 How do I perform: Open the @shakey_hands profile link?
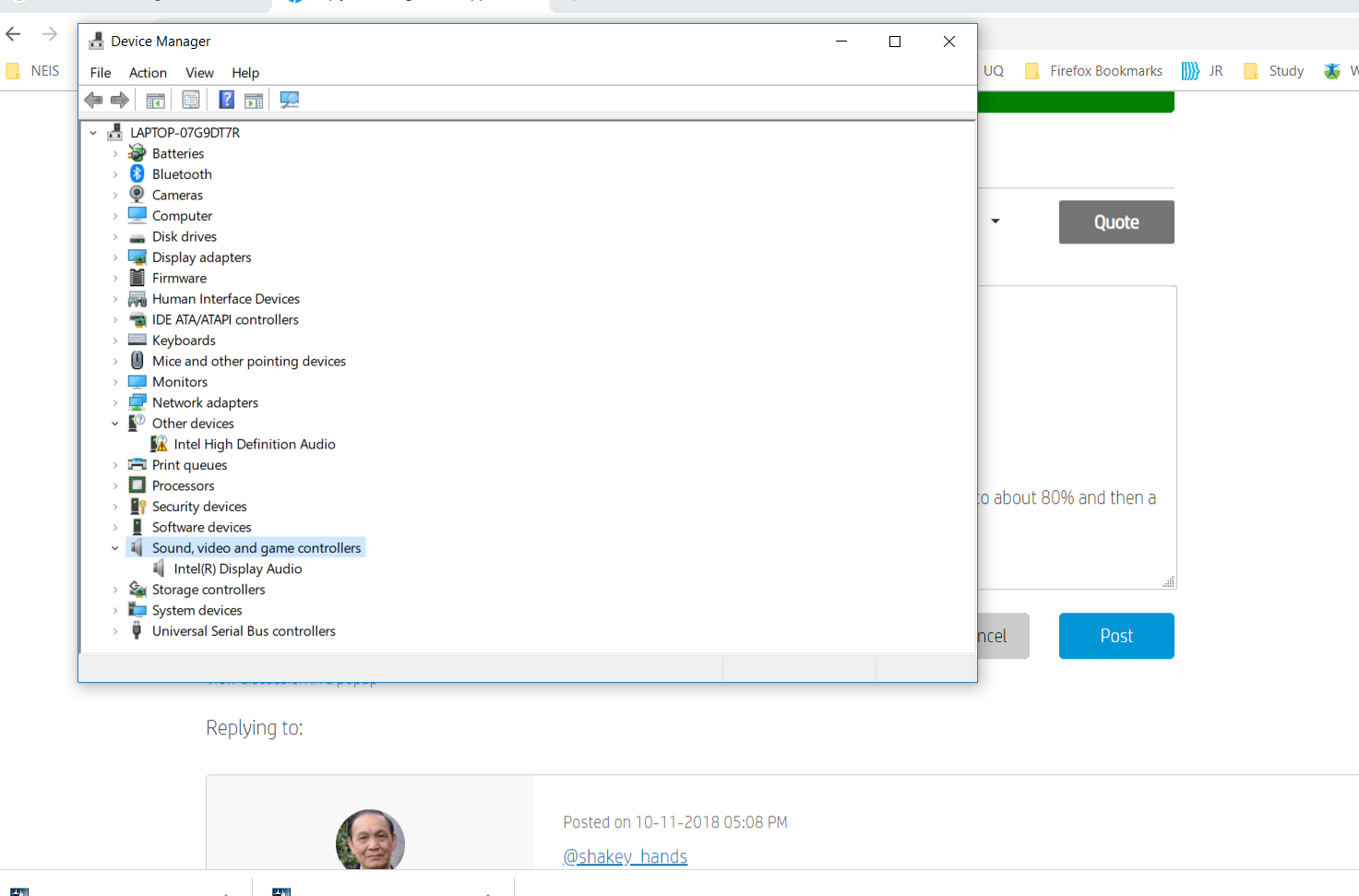click(626, 856)
